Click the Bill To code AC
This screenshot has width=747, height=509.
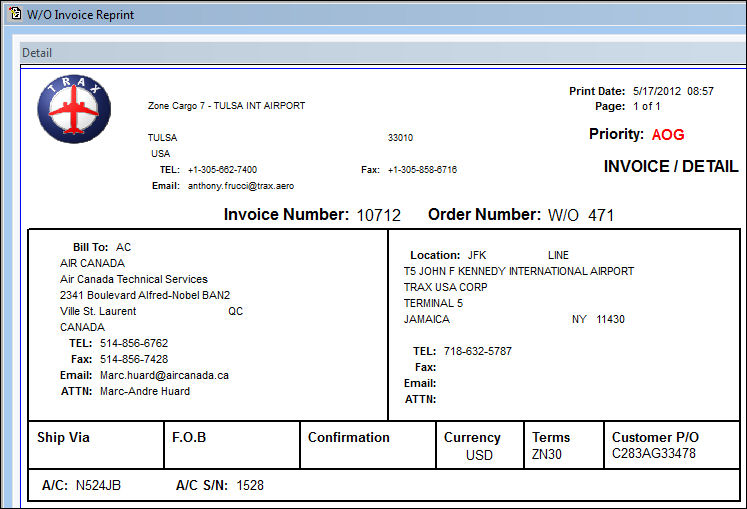[x=123, y=247]
